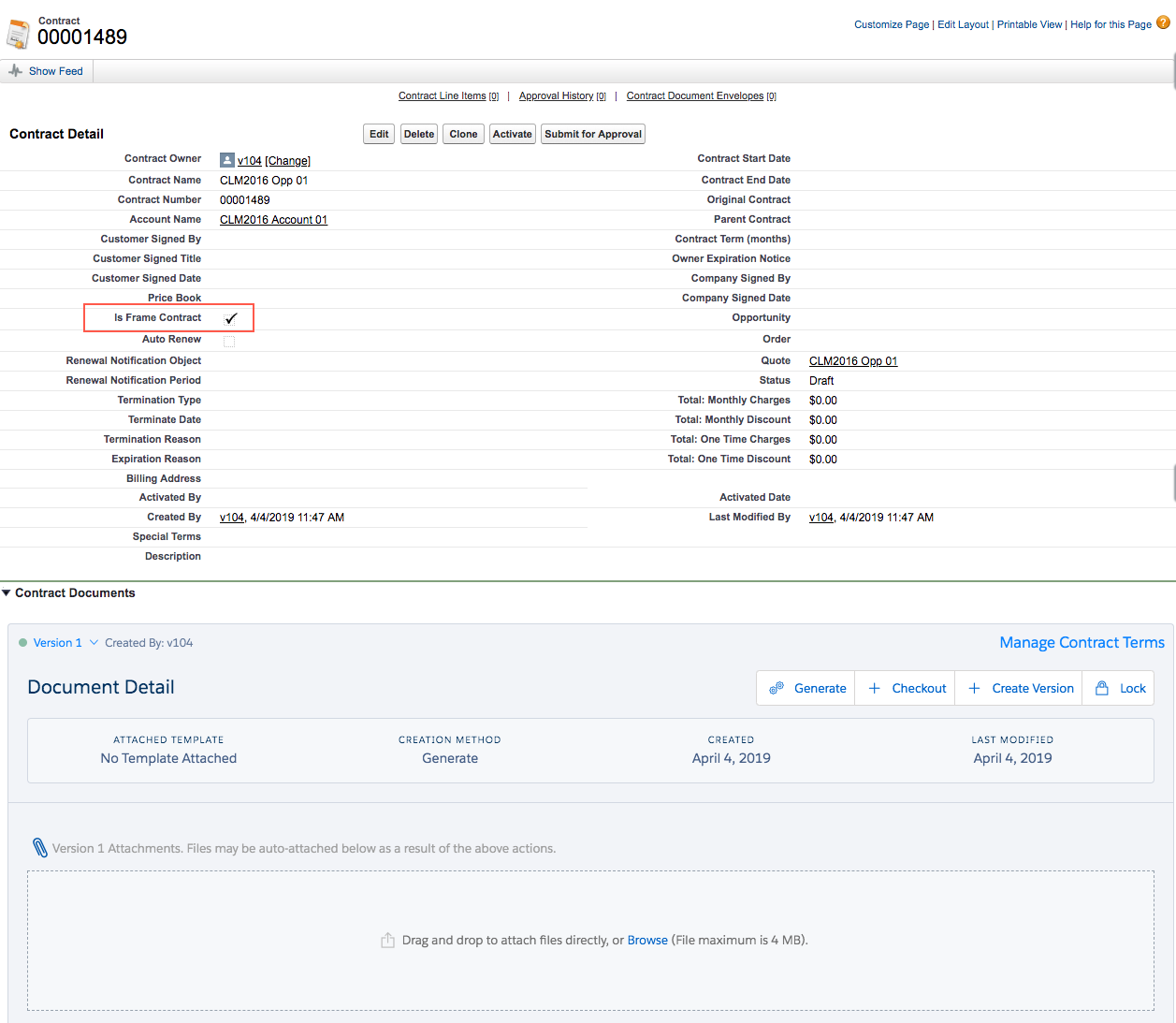Click the paperclip attachments icon
This screenshot has width=1176, height=1023.
[40, 848]
